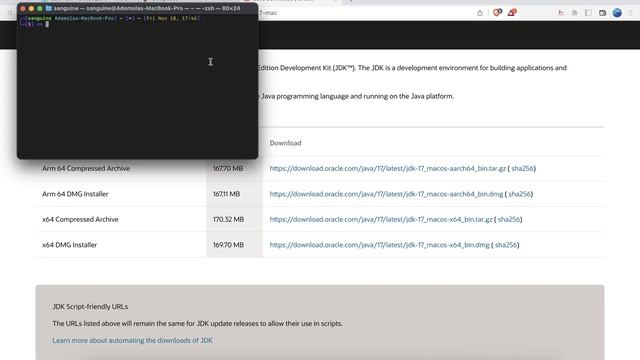Minimize the Terminal with the yellow button
This screenshot has height=360, width=640.
31,8
